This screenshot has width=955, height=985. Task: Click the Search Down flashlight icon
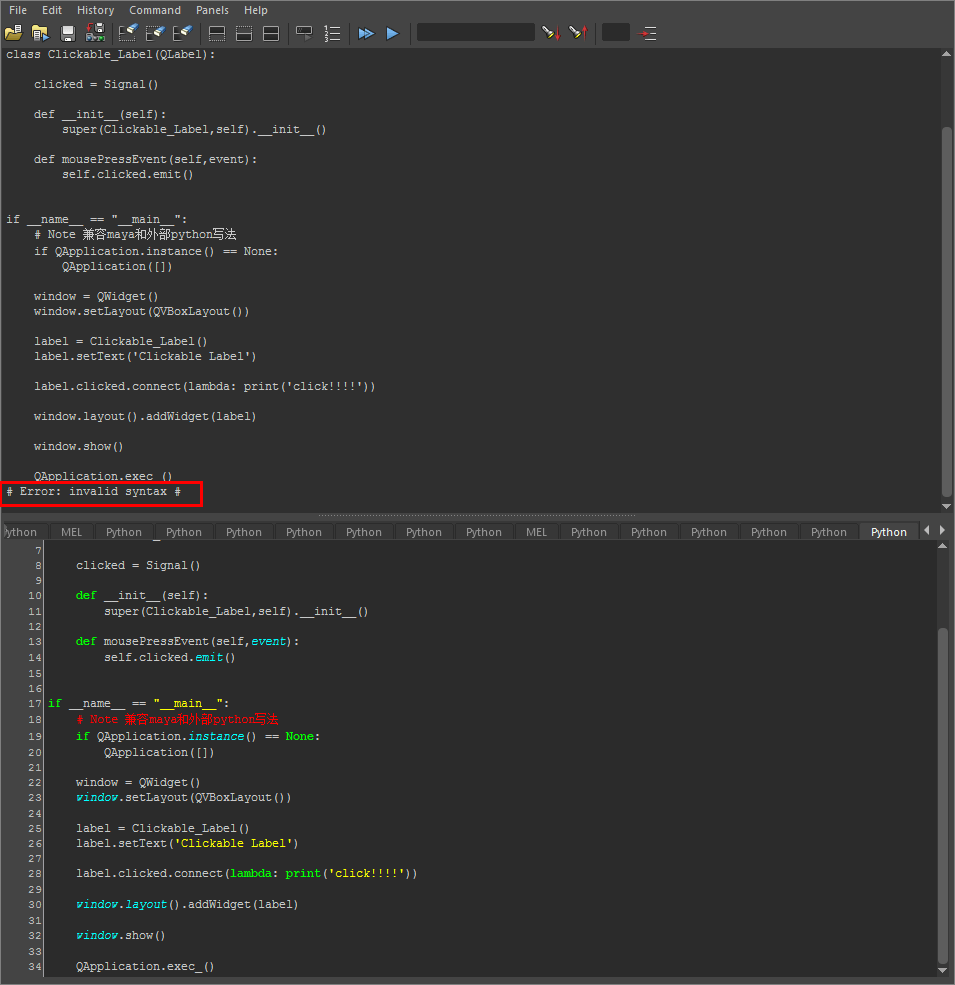550,33
